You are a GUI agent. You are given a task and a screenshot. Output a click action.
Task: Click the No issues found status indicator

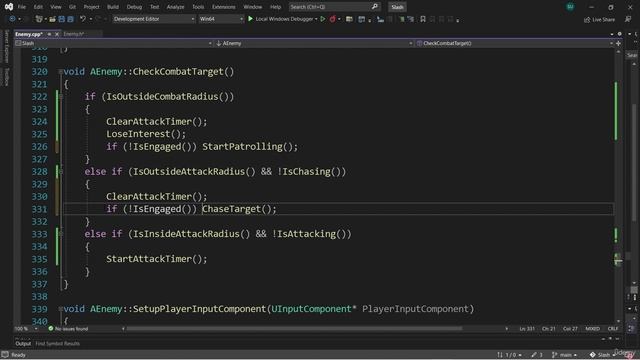click(x=68, y=329)
